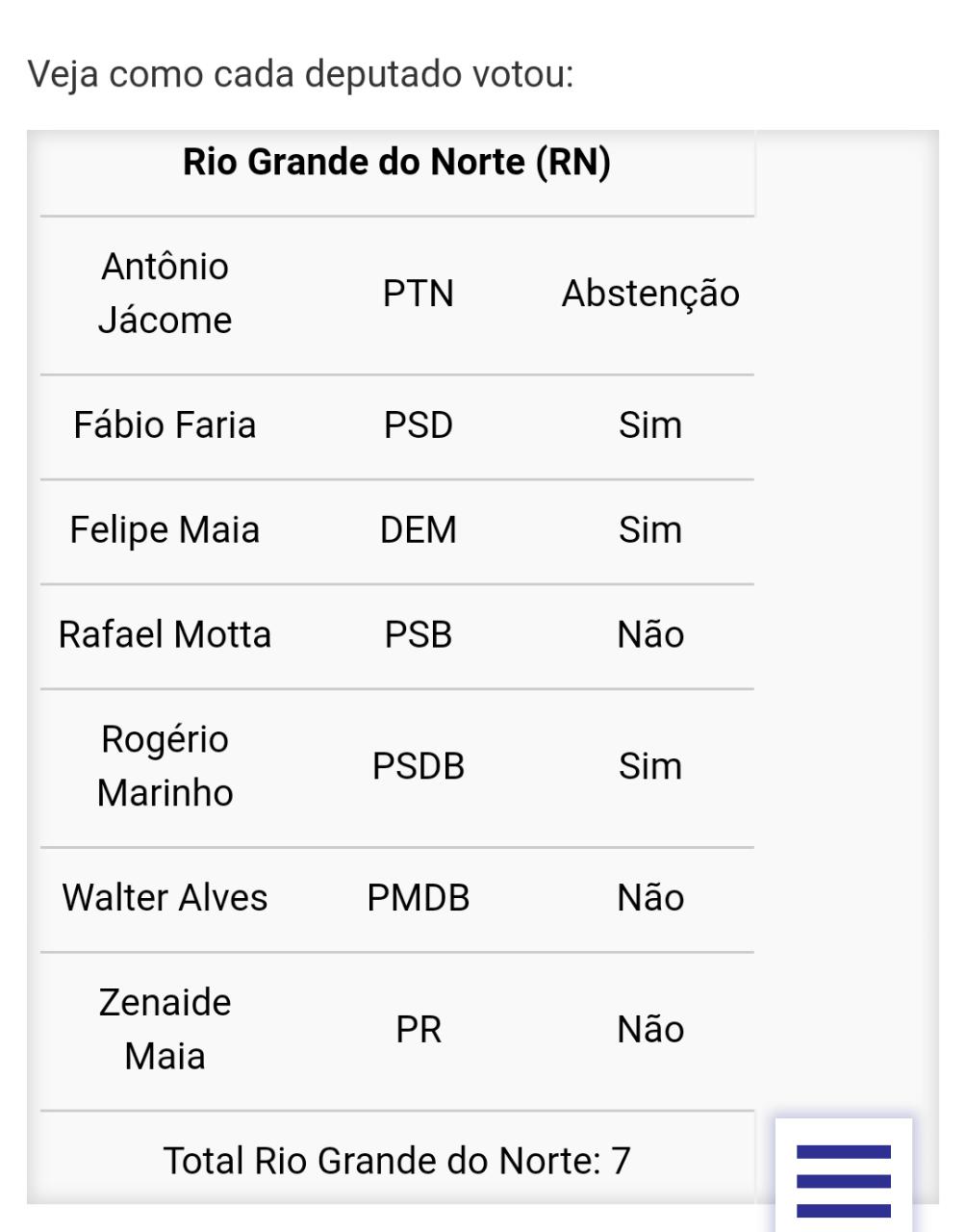Screen dimensions: 966x1232
Task: Click the 'Veja como cada deputado votou' text
Action: [300, 74]
